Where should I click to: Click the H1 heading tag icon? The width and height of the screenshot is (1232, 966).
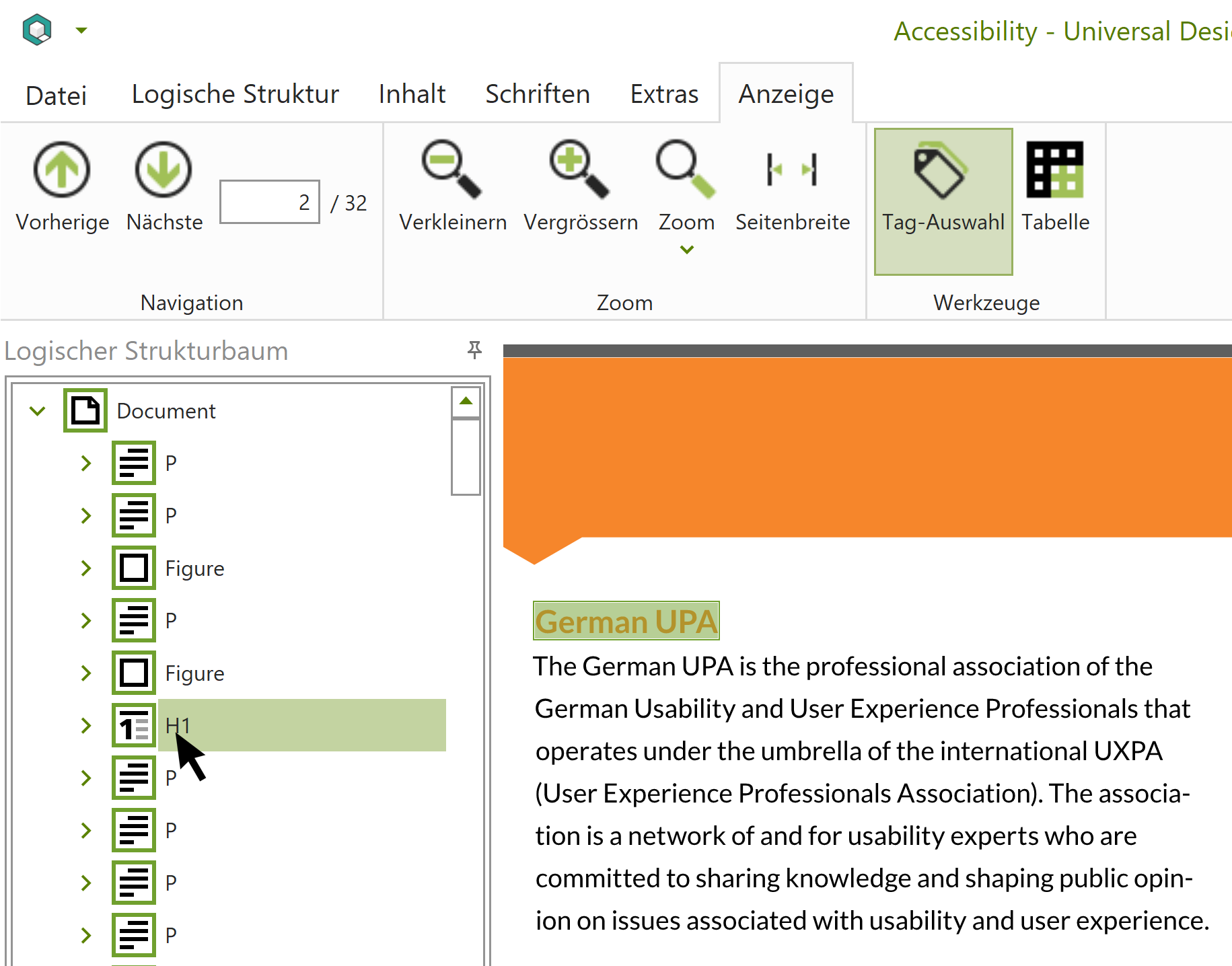[x=134, y=725]
